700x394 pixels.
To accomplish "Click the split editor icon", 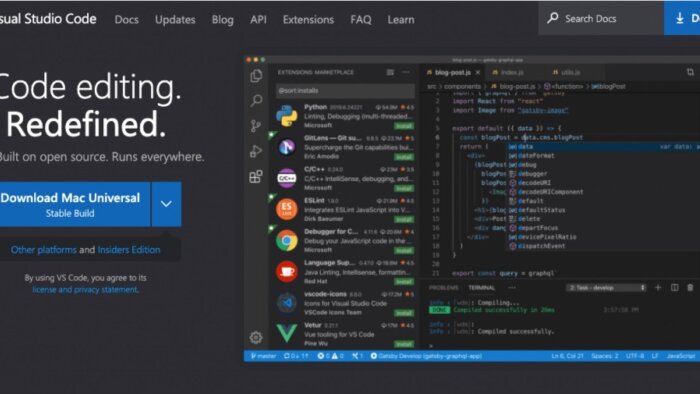I will click(690, 72).
